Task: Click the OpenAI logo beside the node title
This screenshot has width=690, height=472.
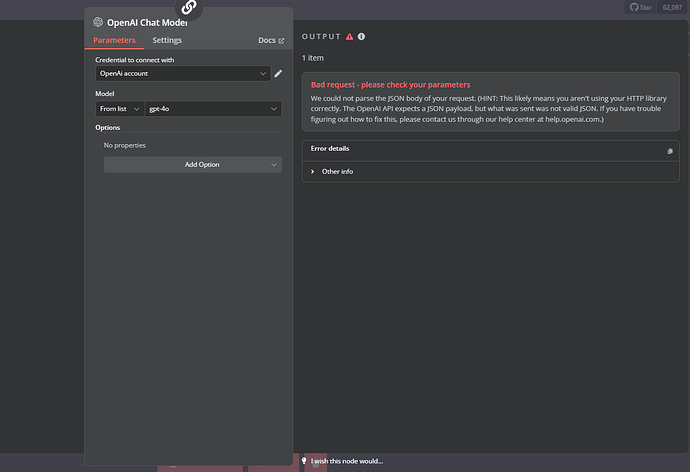Action: coord(98,22)
